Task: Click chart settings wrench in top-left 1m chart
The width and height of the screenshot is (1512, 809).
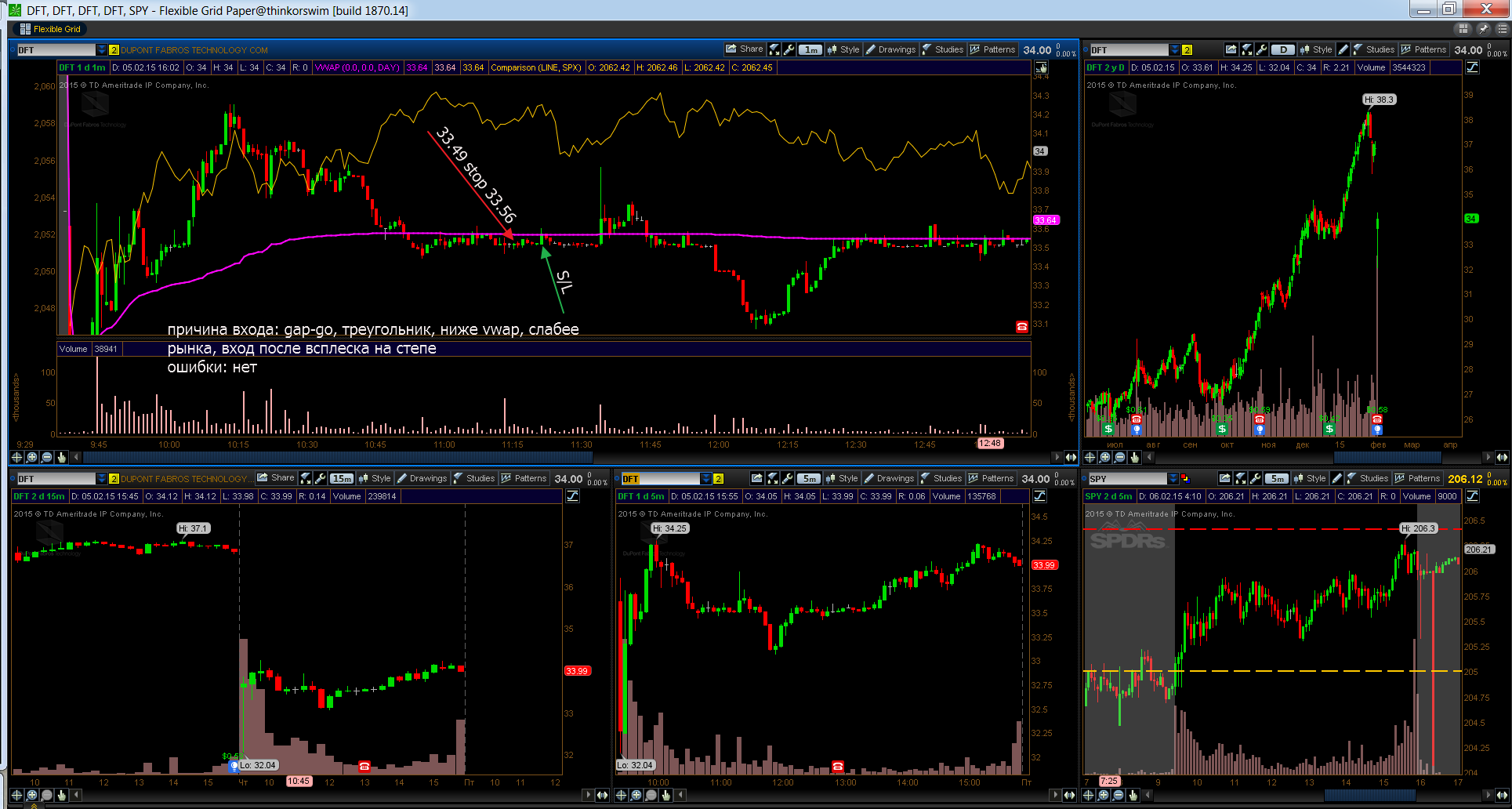Action: pos(789,49)
